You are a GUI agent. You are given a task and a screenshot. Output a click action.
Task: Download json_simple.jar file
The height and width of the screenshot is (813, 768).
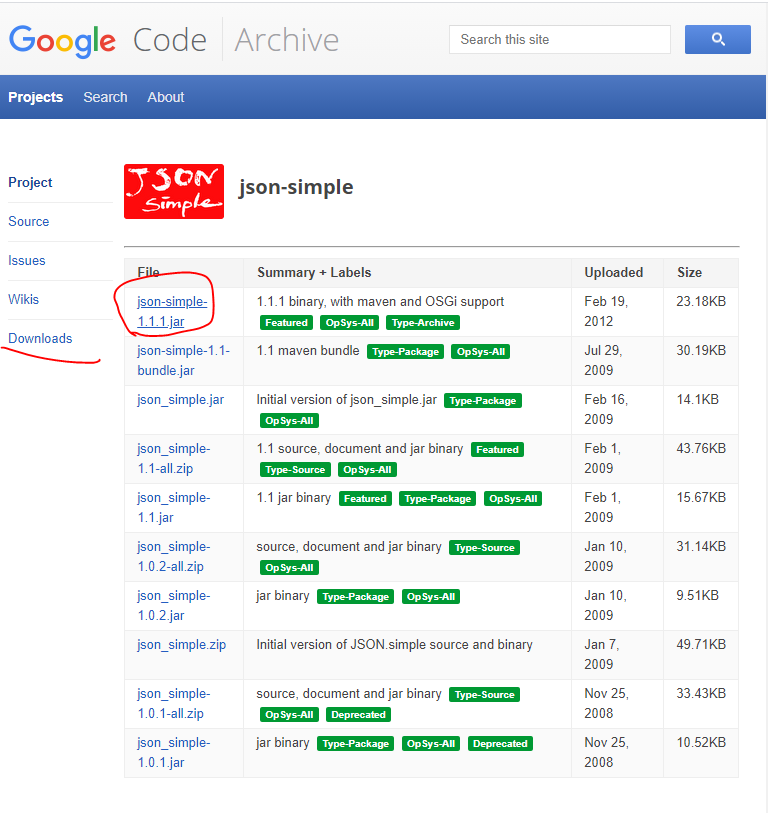(x=180, y=400)
